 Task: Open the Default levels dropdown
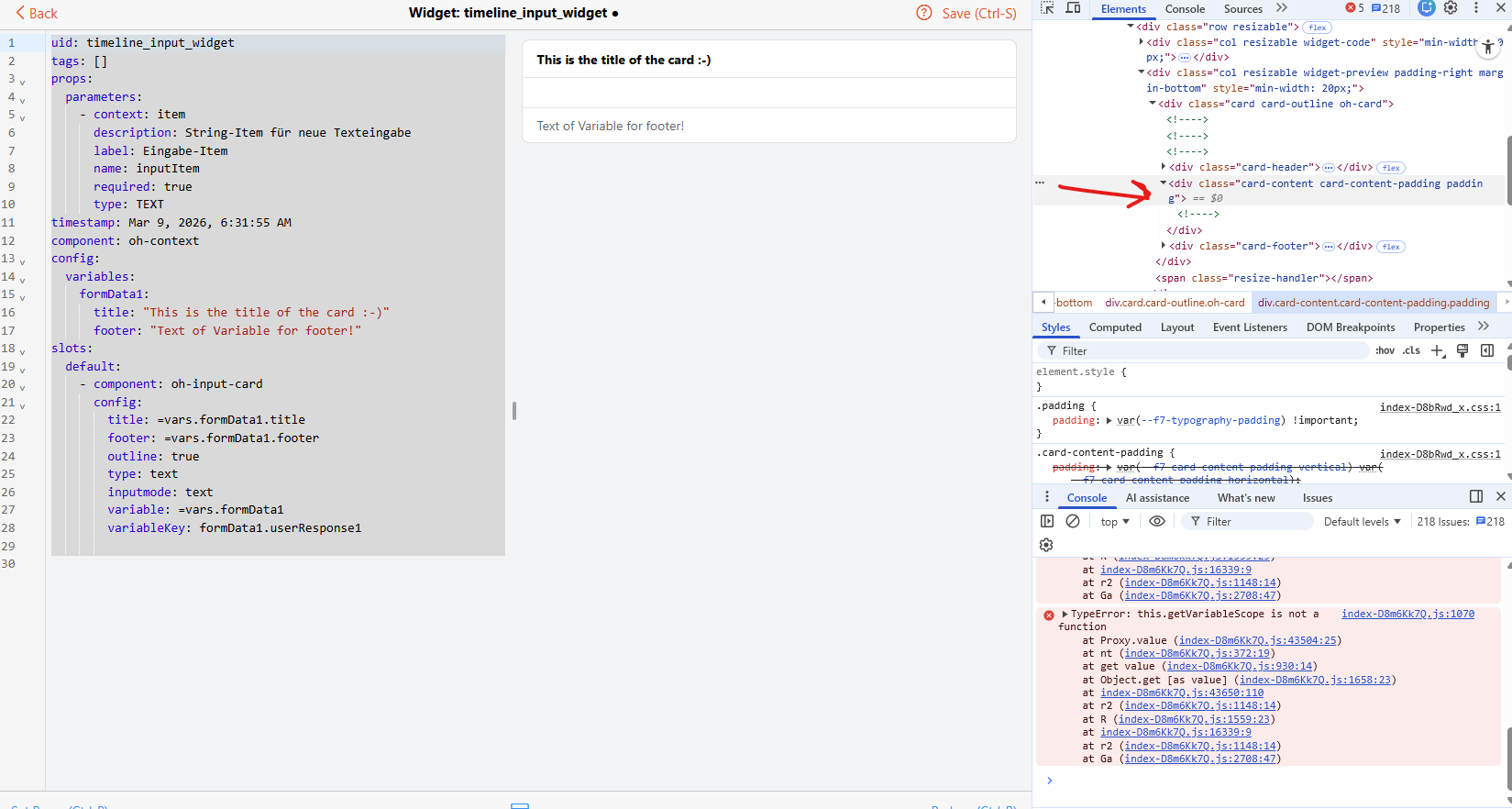[1362, 522]
